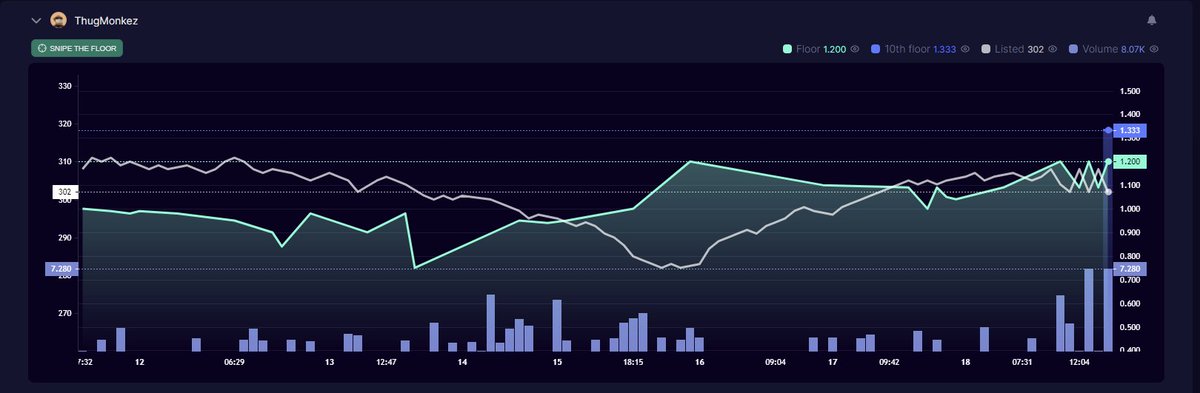The width and height of the screenshot is (1200, 393).
Task: Click the 10th floor 1.333 legend label
Action: (x=920, y=48)
